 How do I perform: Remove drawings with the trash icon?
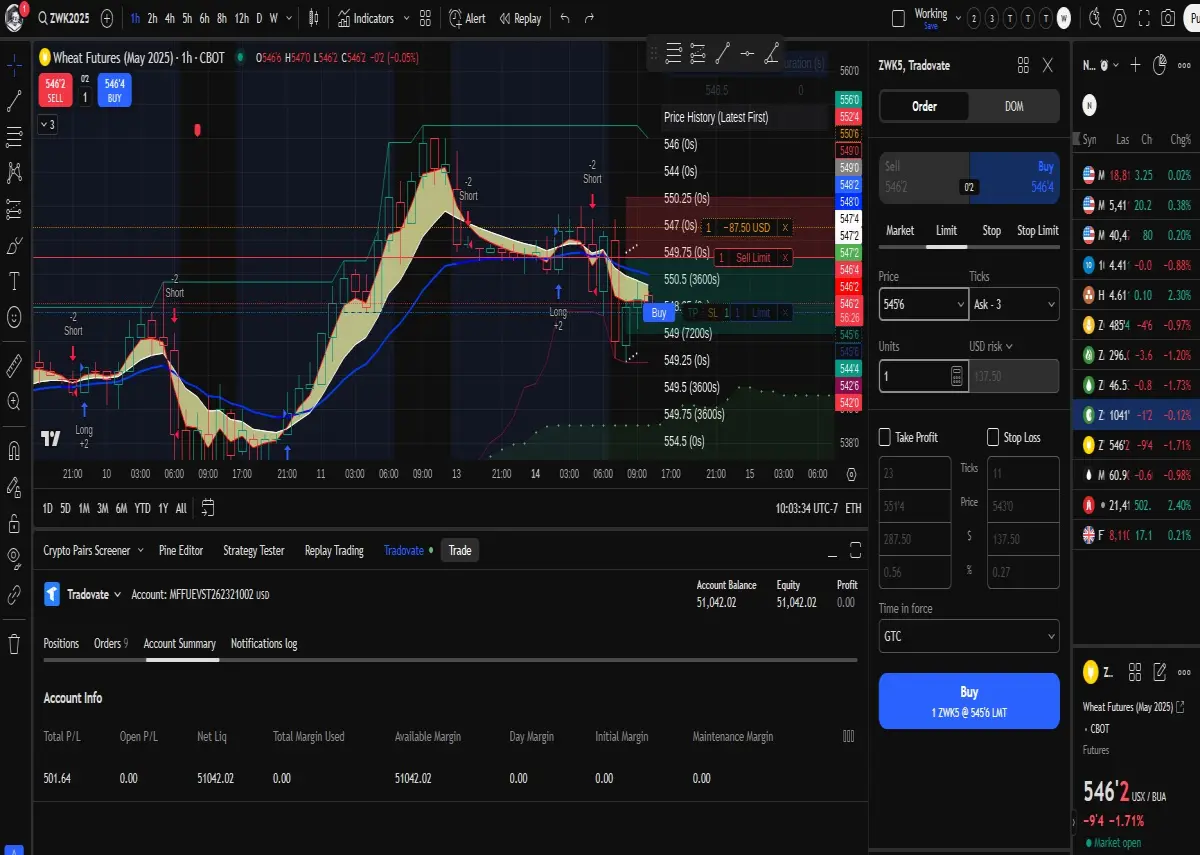[14, 643]
